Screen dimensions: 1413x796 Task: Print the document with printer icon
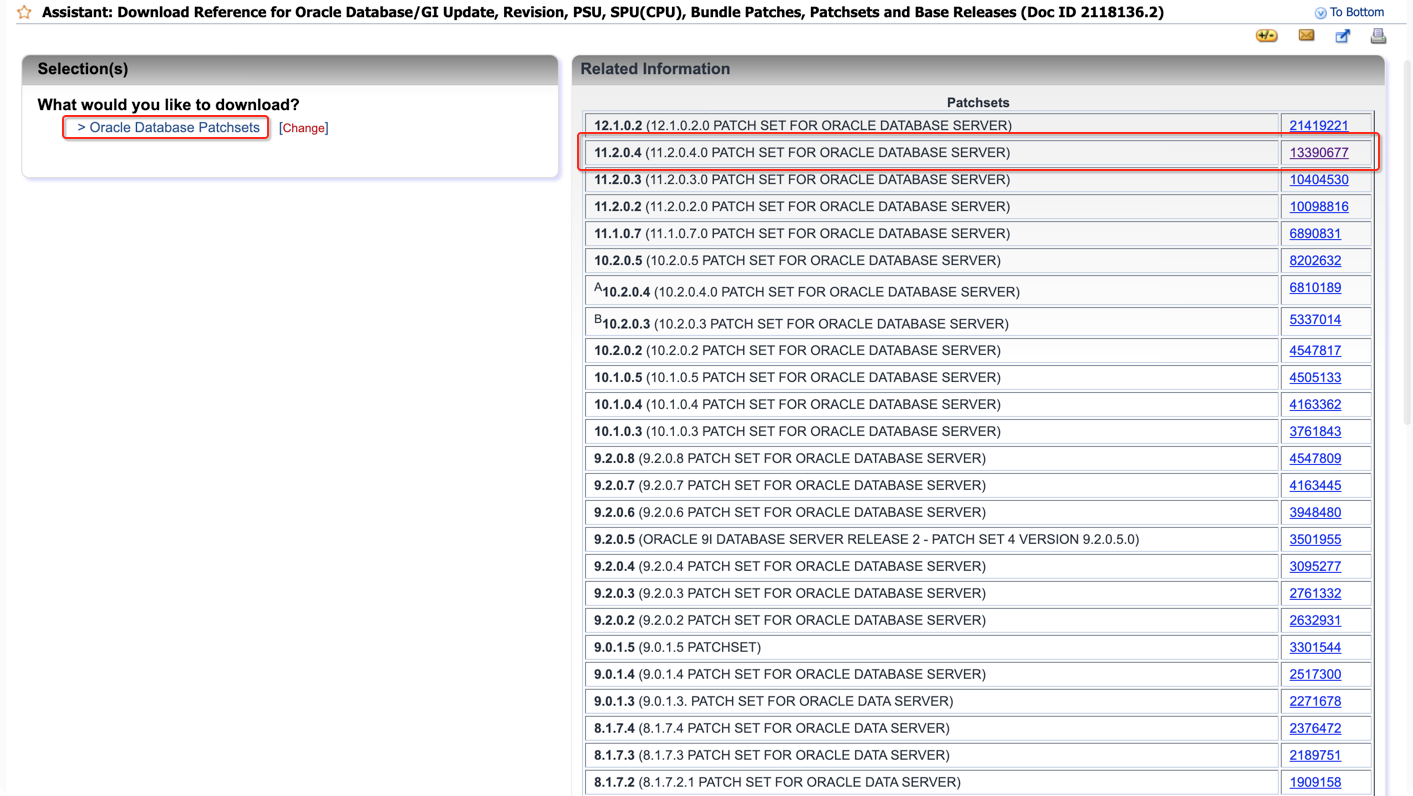point(1378,36)
